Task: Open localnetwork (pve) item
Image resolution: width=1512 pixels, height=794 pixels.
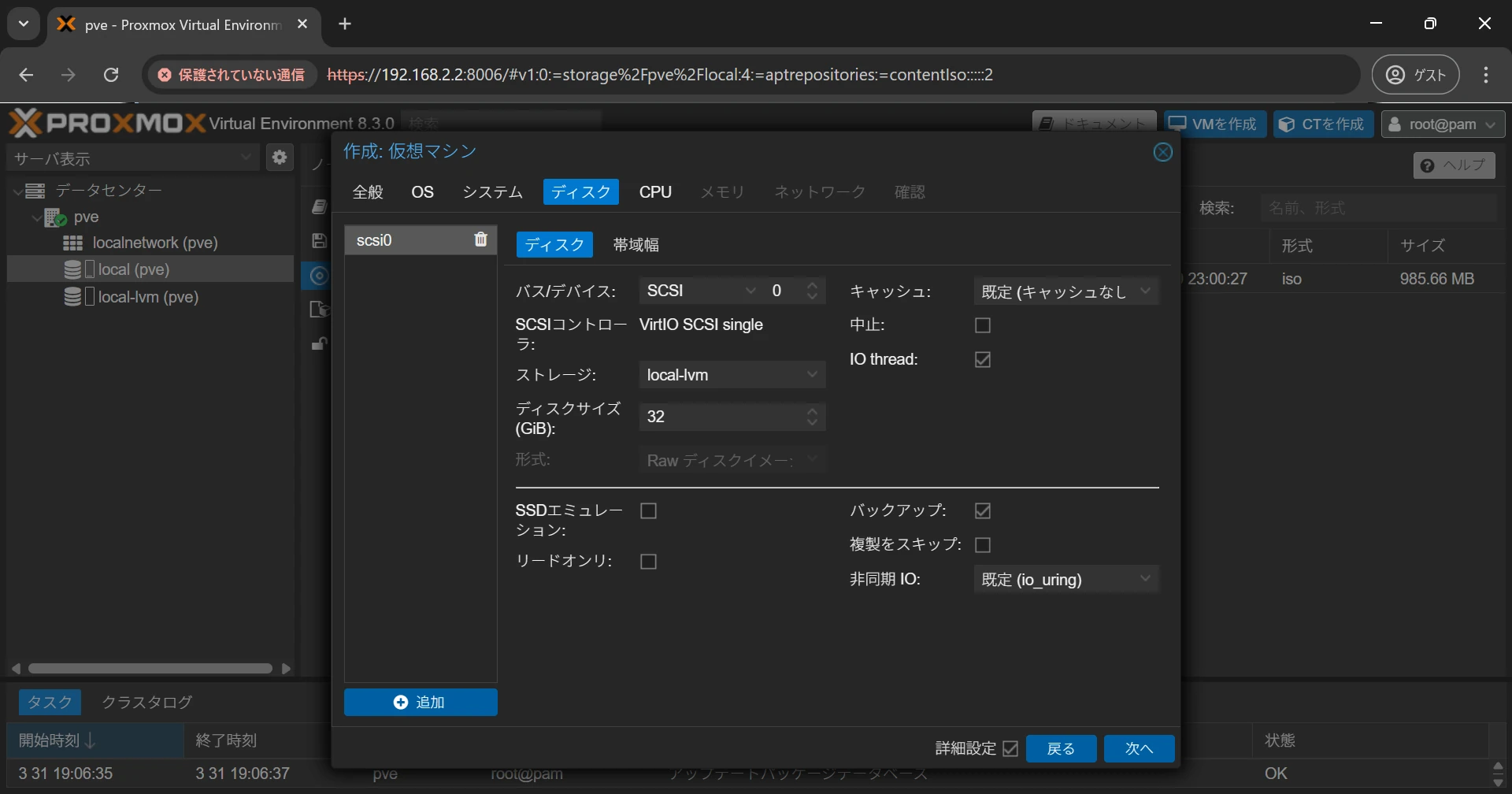Action: (155, 243)
